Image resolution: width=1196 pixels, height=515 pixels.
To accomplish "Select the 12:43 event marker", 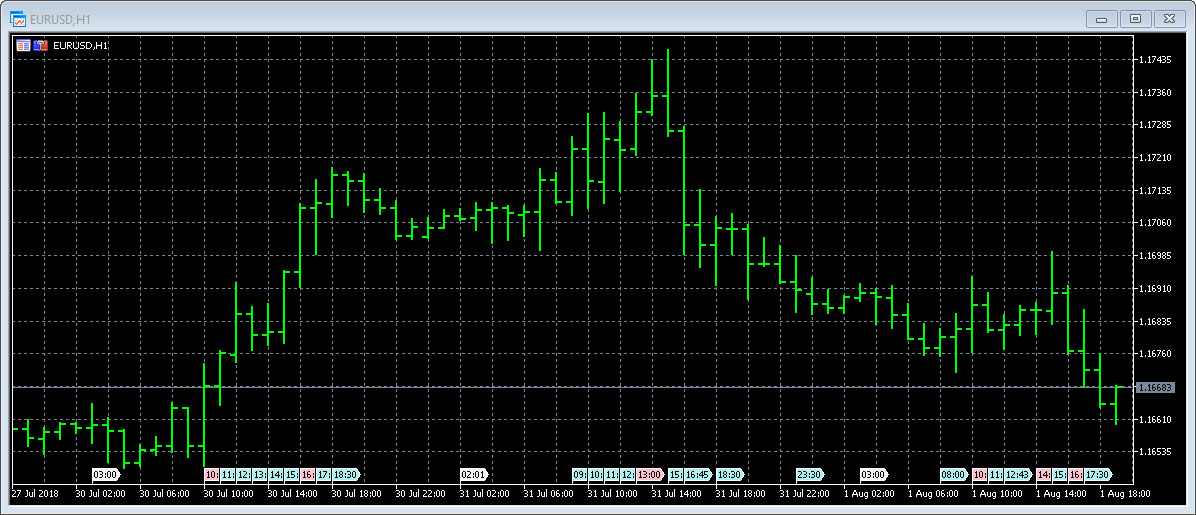I will coord(1018,475).
